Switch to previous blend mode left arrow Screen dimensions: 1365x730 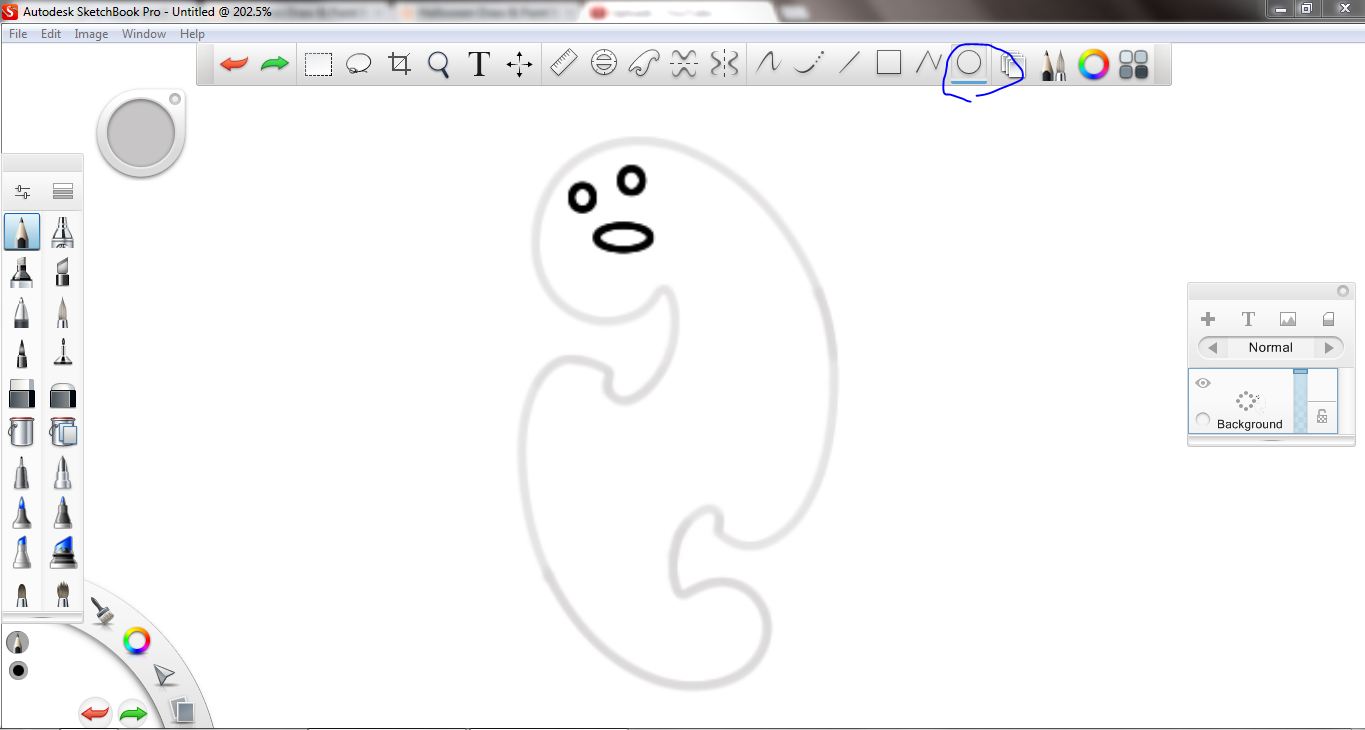tap(1212, 348)
